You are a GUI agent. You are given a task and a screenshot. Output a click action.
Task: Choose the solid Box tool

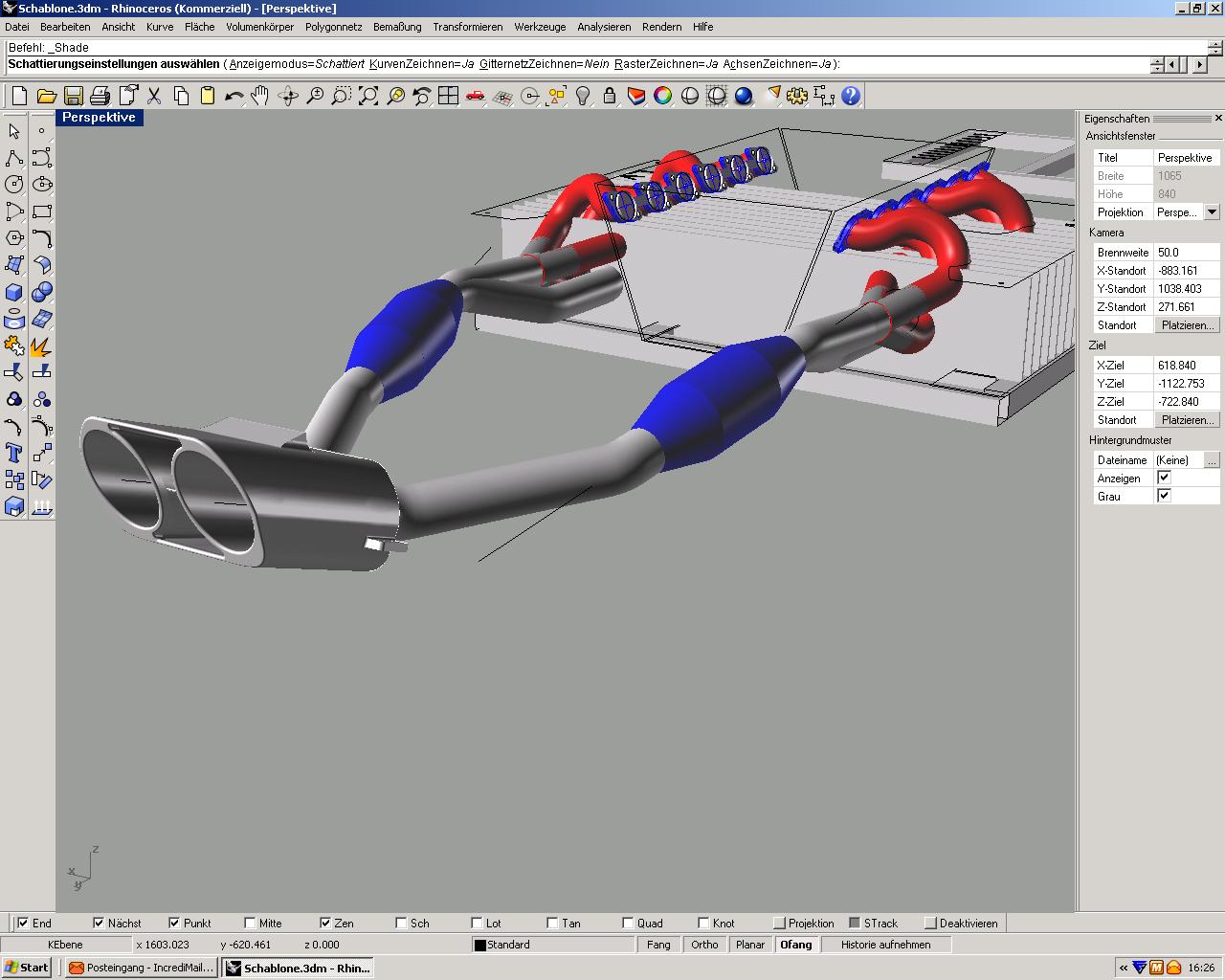(x=14, y=292)
